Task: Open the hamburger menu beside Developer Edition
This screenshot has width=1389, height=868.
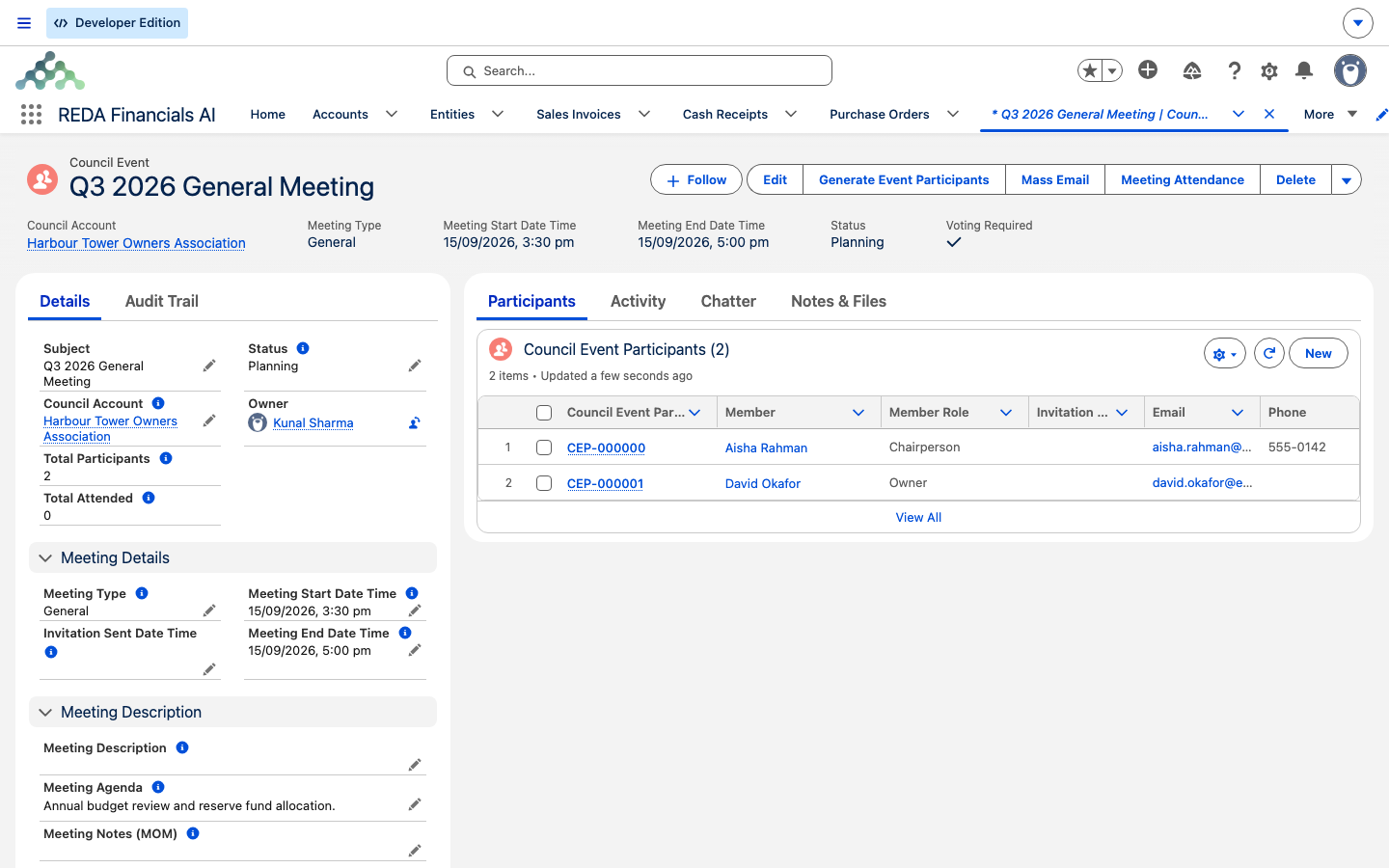Action: [x=24, y=23]
